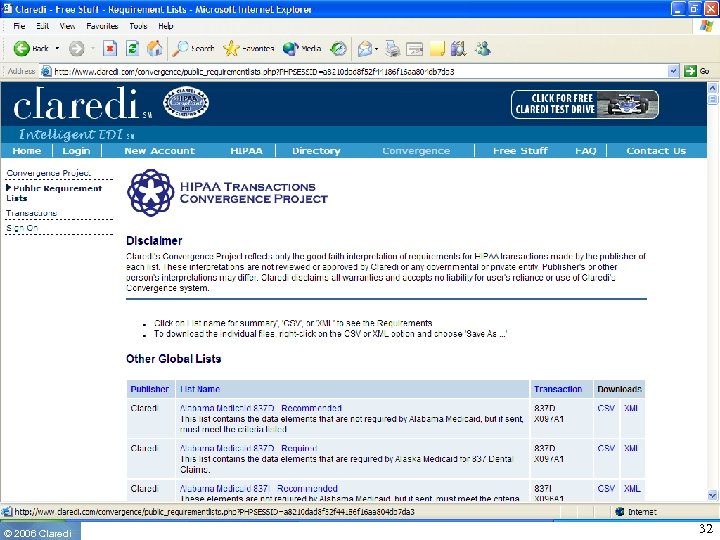
Task: Go to the Login nav tab
Action: coord(76,151)
